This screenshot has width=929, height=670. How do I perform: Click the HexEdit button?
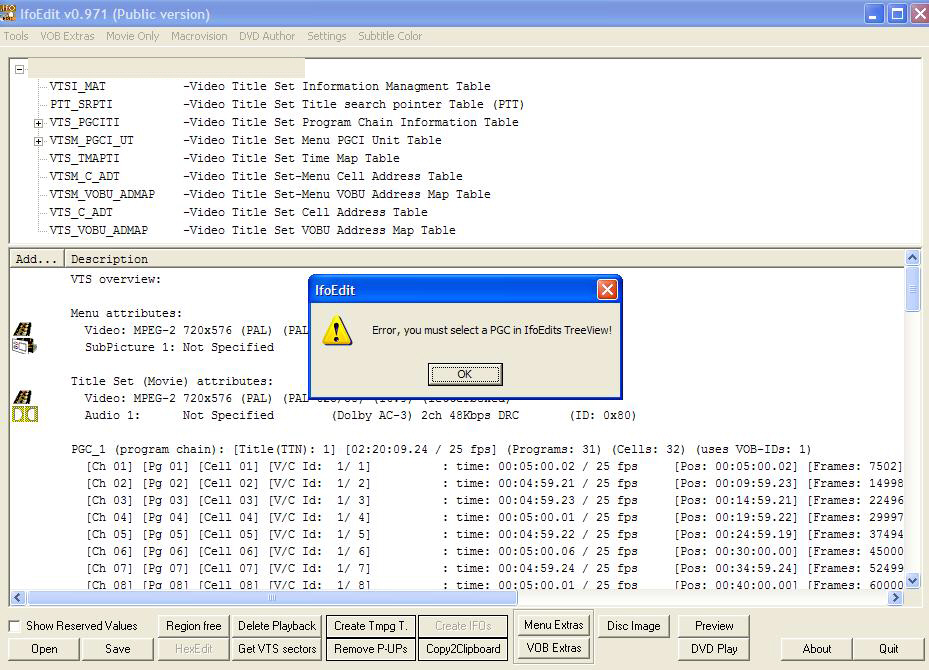point(193,649)
